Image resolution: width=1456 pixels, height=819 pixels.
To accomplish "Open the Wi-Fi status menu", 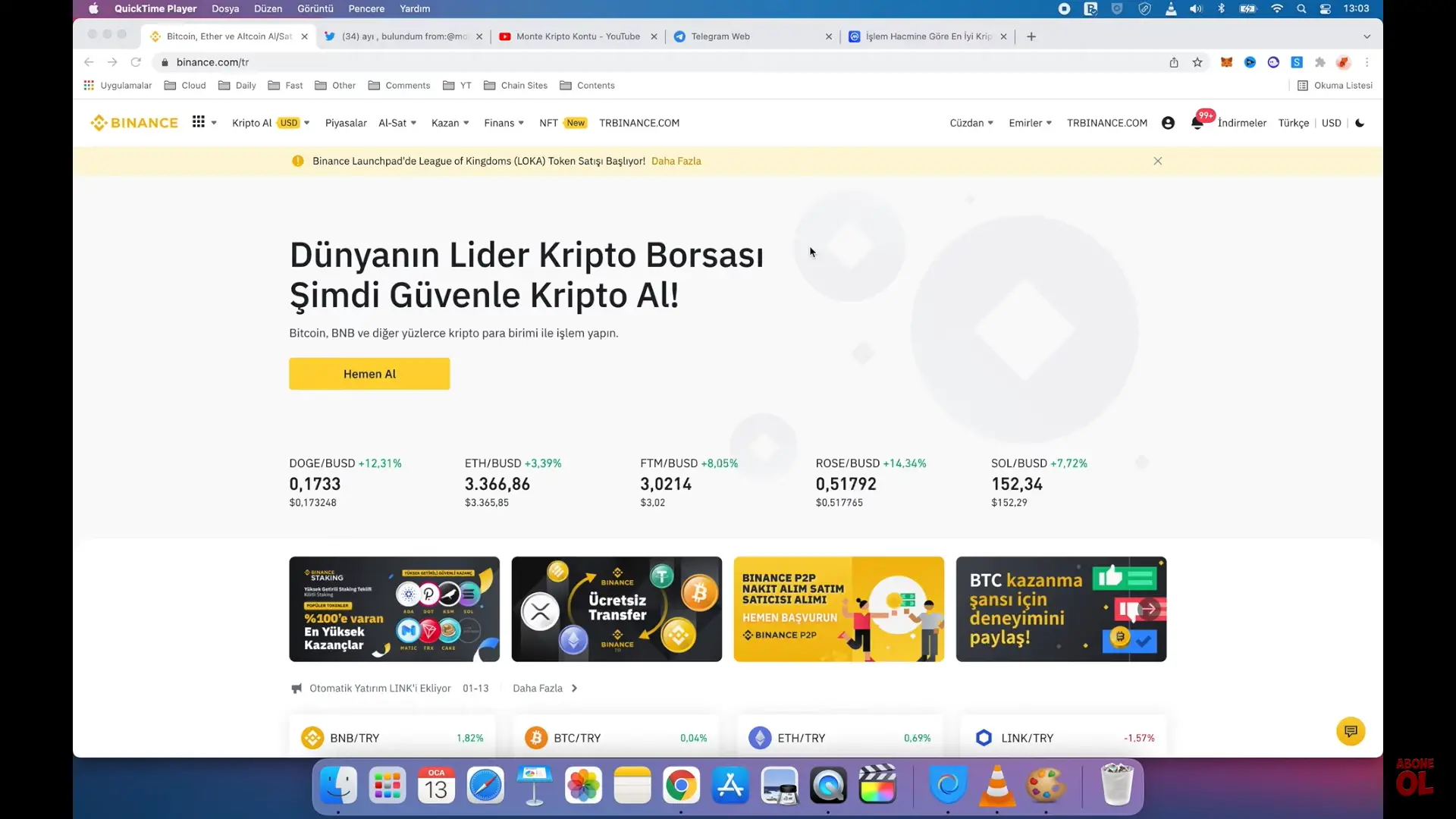I will (x=1277, y=9).
